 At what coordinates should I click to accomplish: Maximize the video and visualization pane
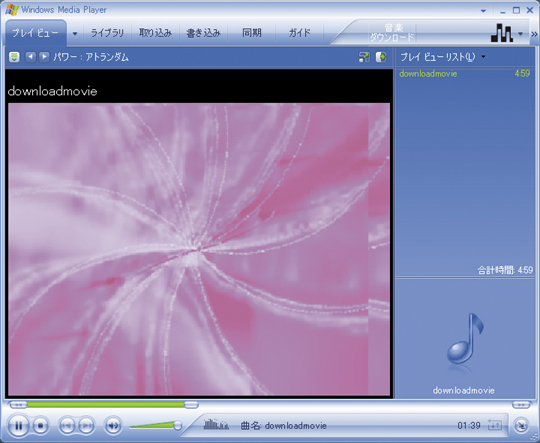pyautogui.click(x=381, y=57)
